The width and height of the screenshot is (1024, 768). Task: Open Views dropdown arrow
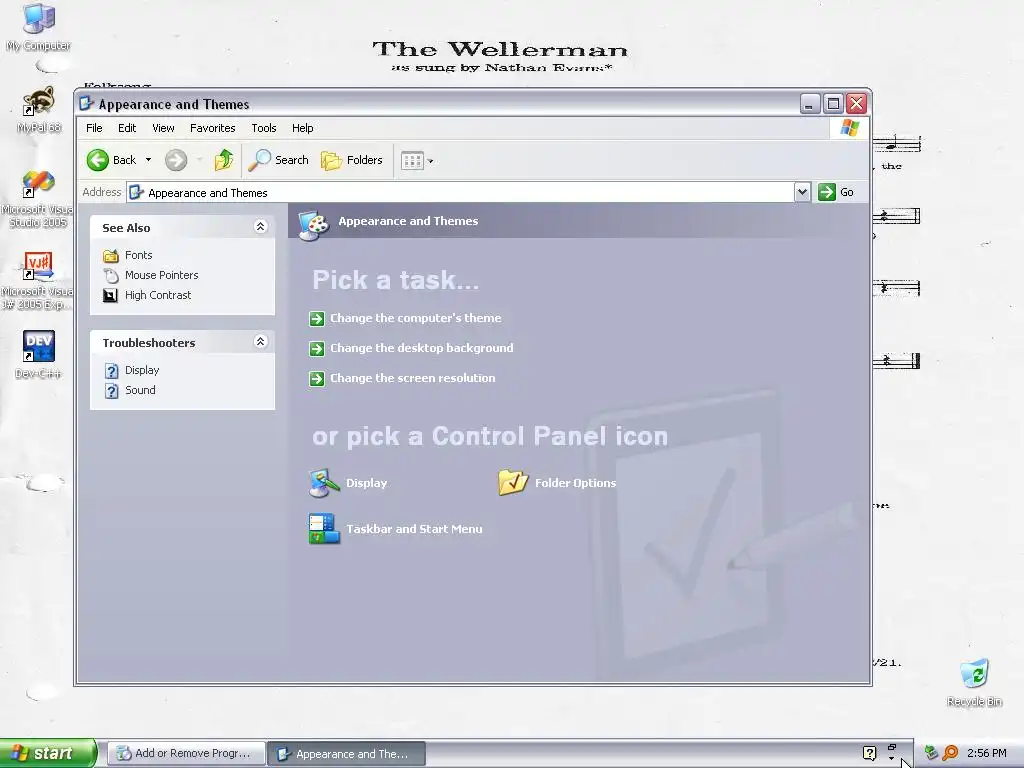click(x=430, y=161)
